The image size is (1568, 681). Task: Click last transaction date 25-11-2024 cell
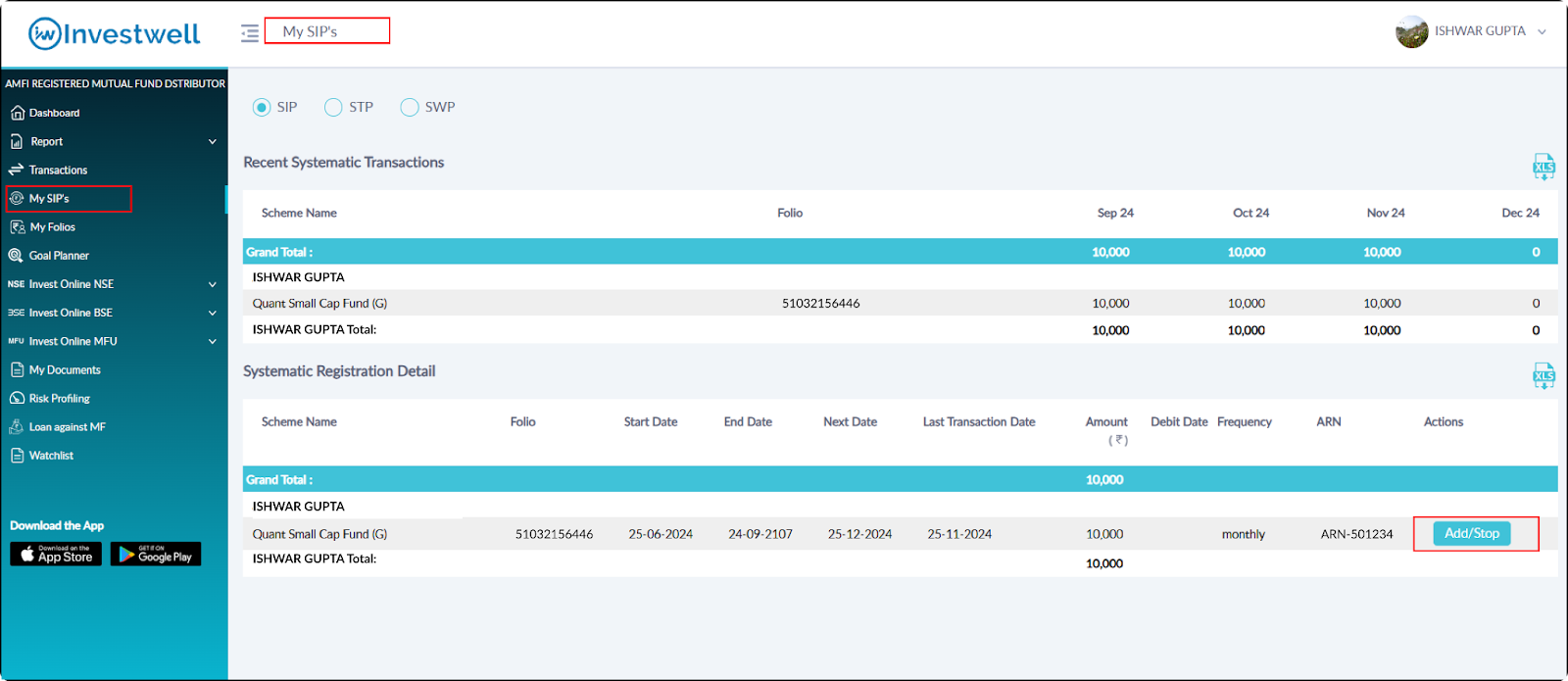coord(959,534)
